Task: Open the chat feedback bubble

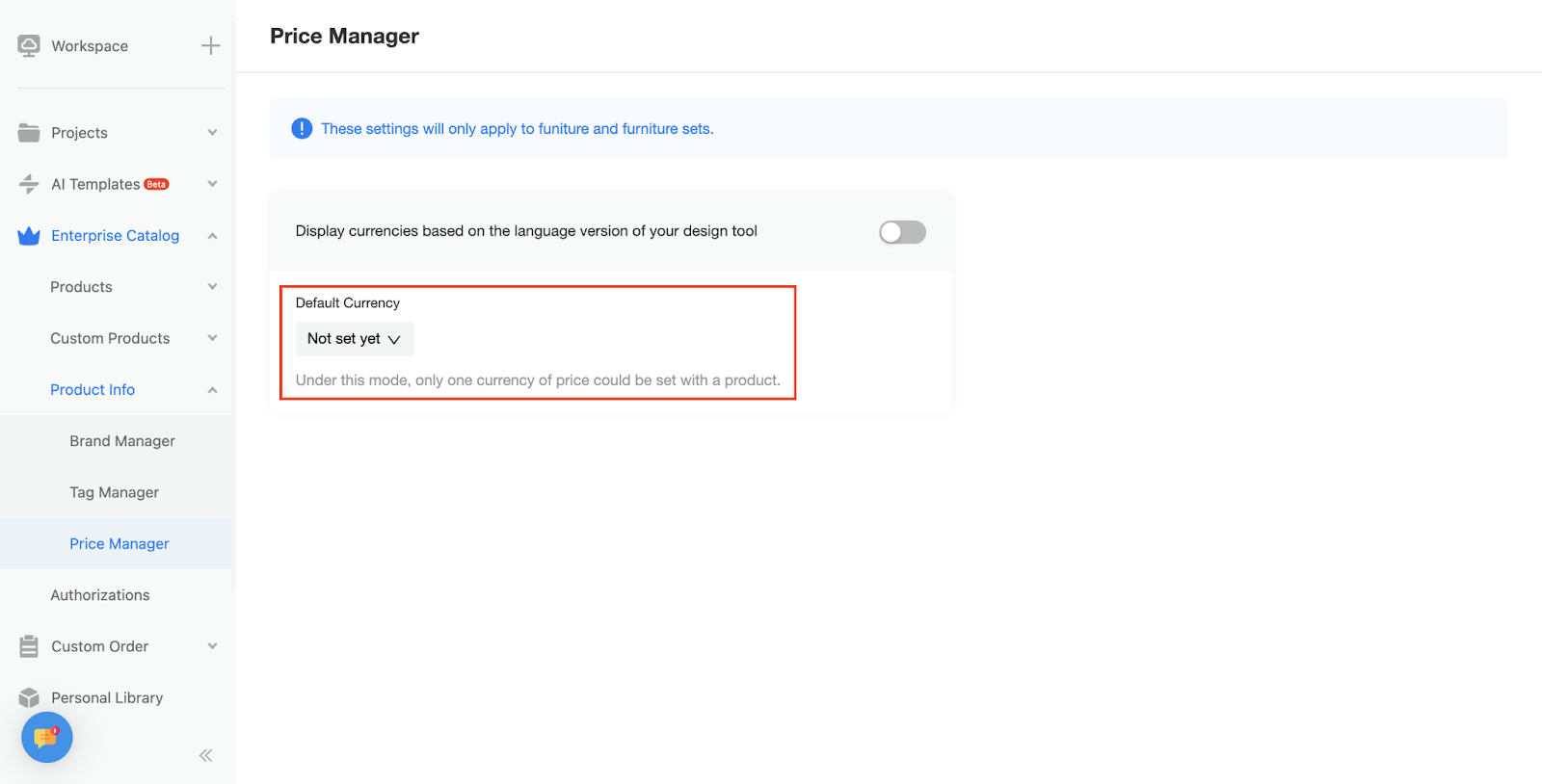Action: (46, 738)
